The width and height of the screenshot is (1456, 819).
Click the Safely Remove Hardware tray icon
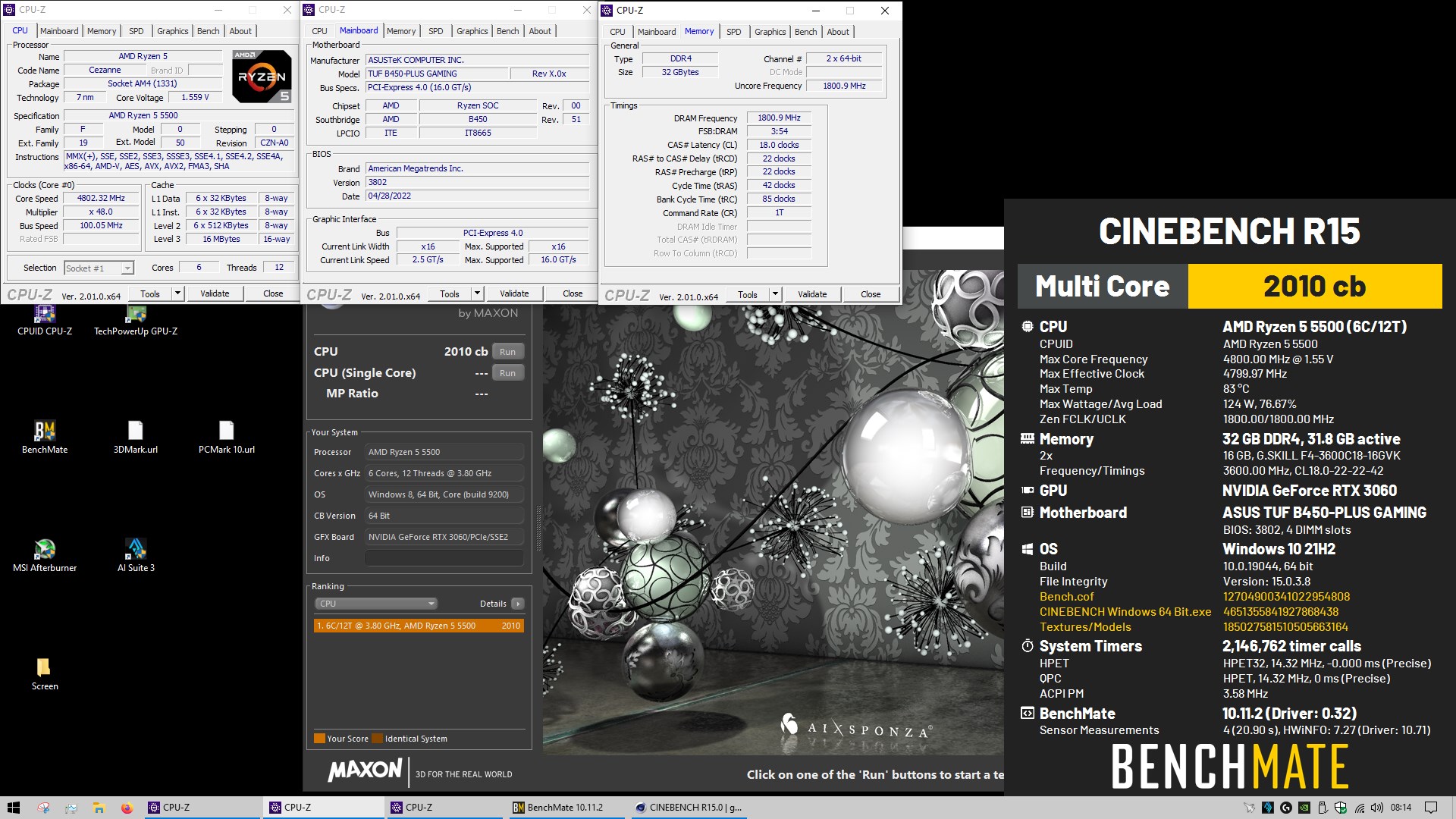(x=1322, y=808)
